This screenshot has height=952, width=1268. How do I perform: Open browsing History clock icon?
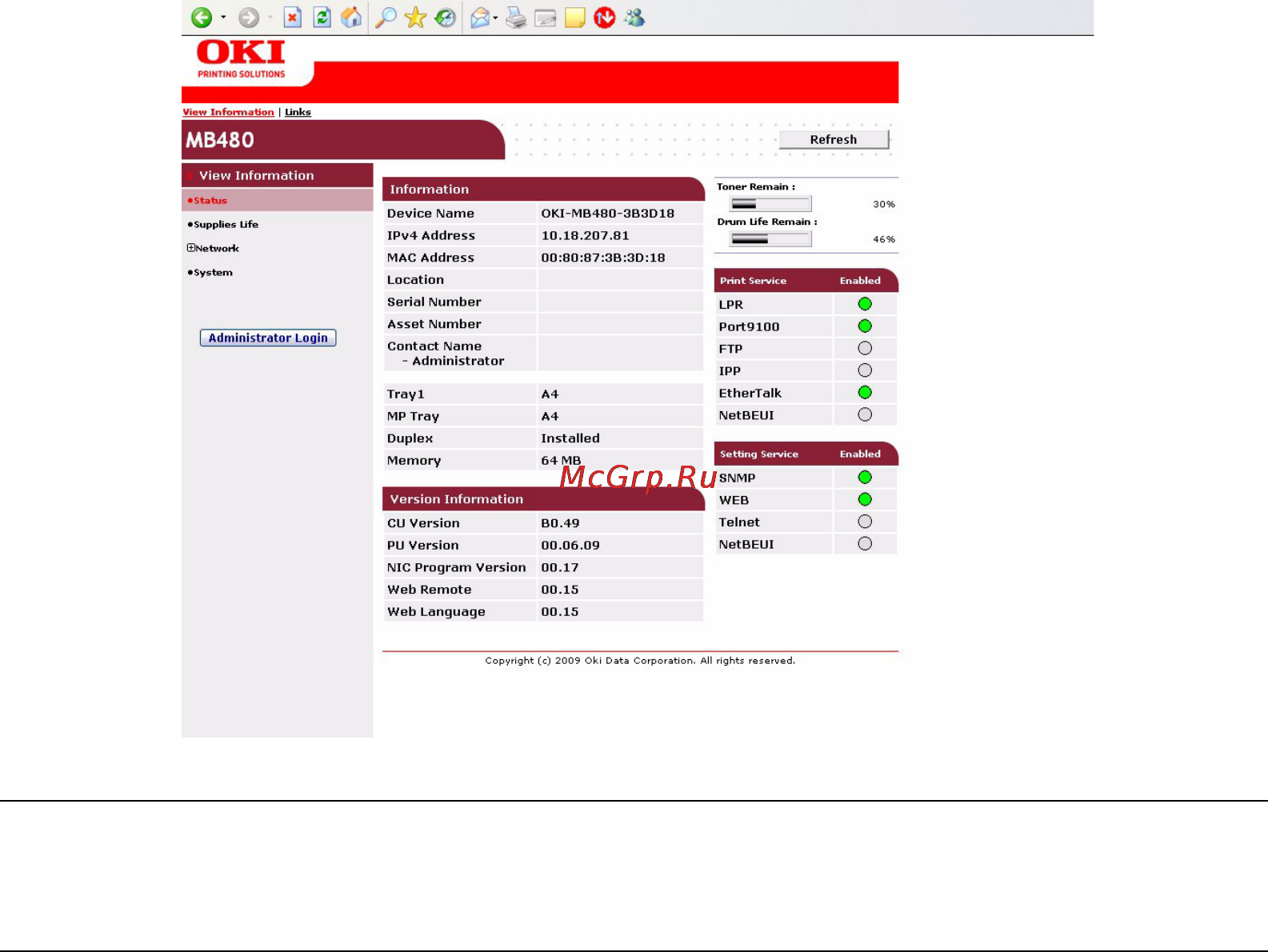click(445, 18)
